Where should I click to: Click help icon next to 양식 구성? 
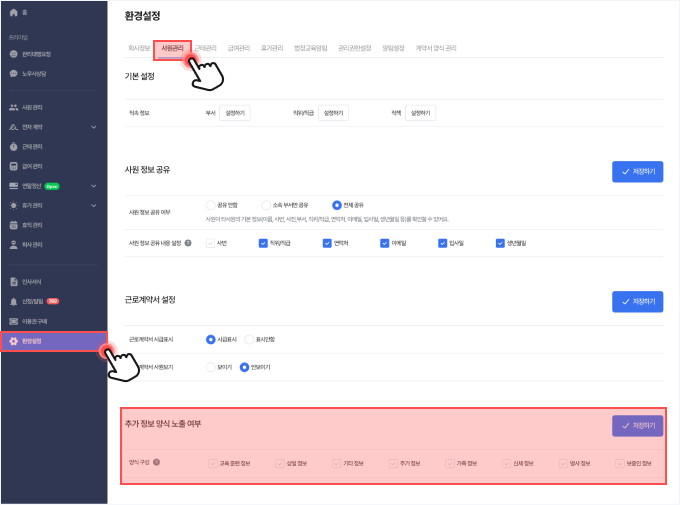click(157, 462)
